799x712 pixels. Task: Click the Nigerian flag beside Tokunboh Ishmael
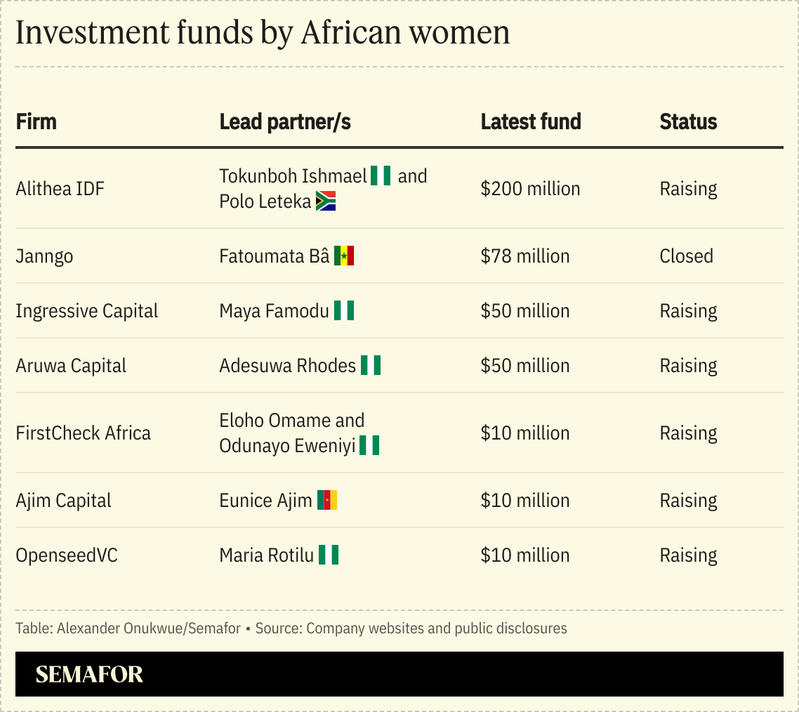click(x=380, y=176)
